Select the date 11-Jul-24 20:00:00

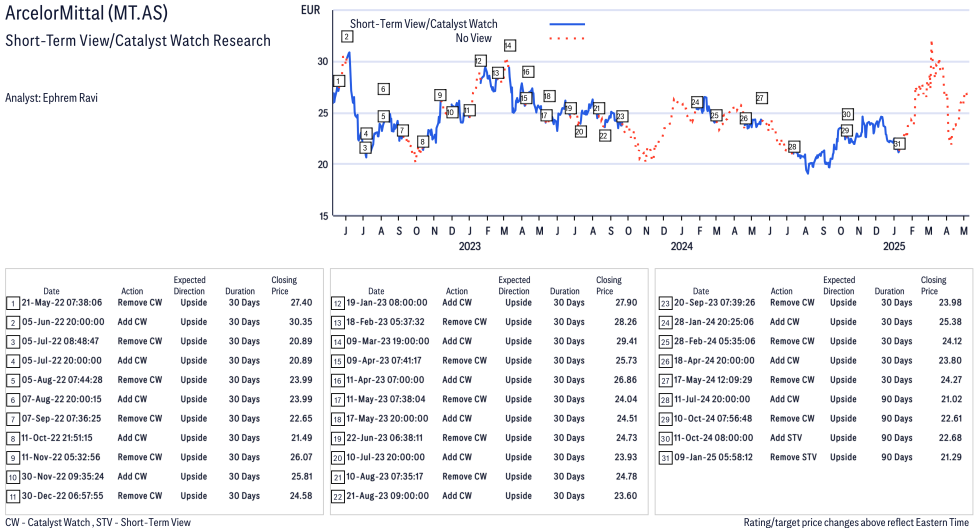pos(712,399)
